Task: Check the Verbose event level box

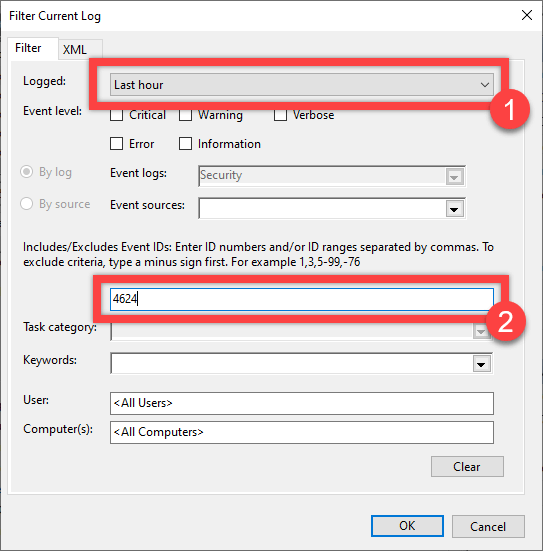Action: [280, 115]
